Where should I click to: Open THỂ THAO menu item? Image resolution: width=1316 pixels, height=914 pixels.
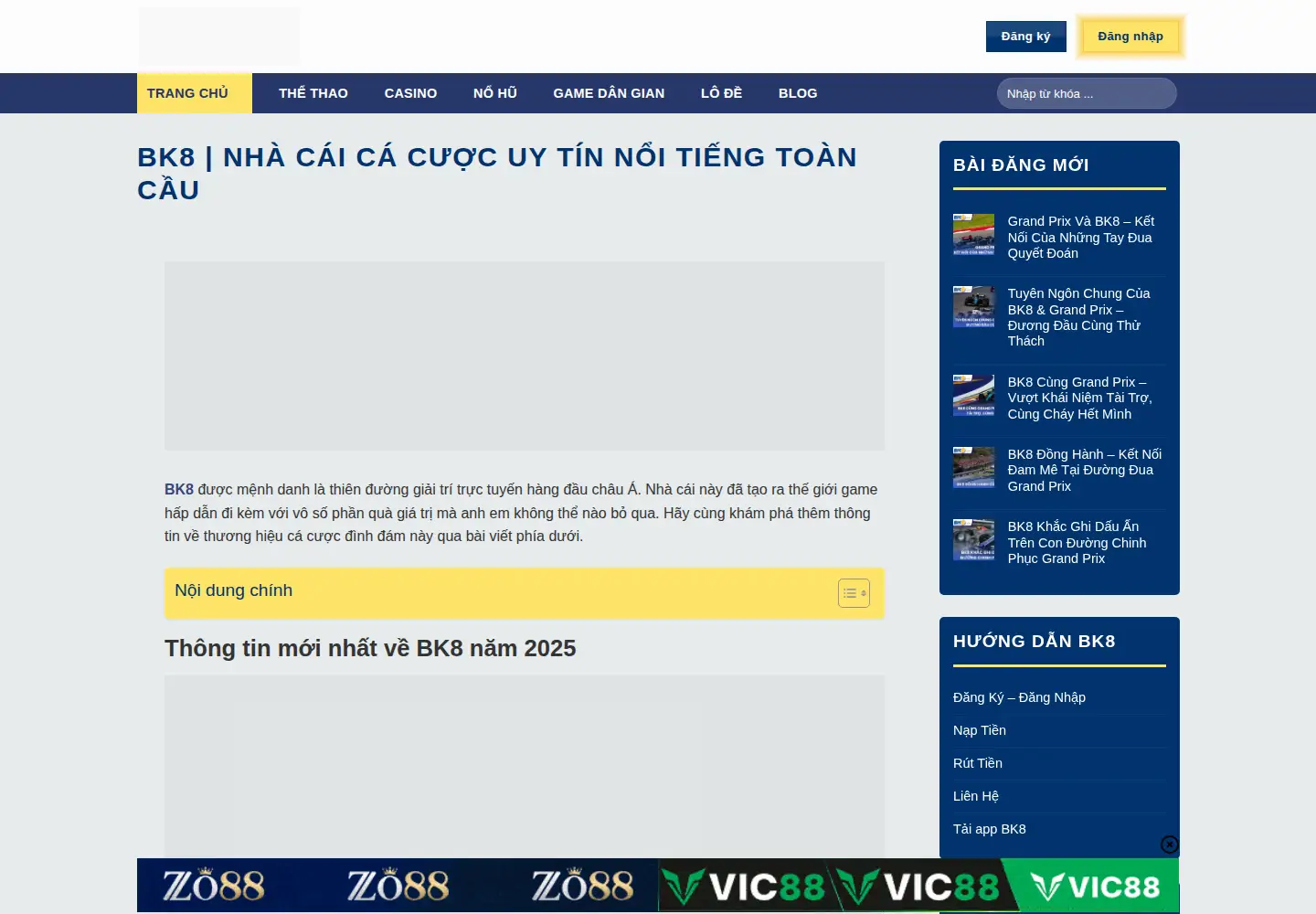tap(313, 93)
